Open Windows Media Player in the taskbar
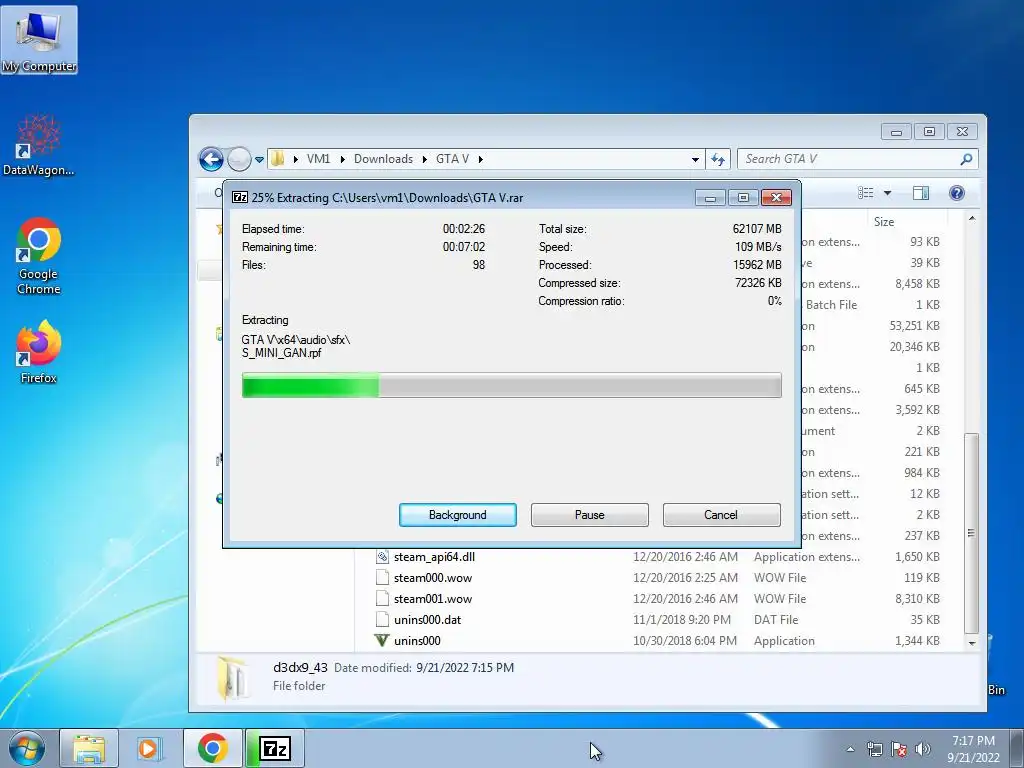This screenshot has height=768, width=1024. pyautogui.click(x=148, y=748)
